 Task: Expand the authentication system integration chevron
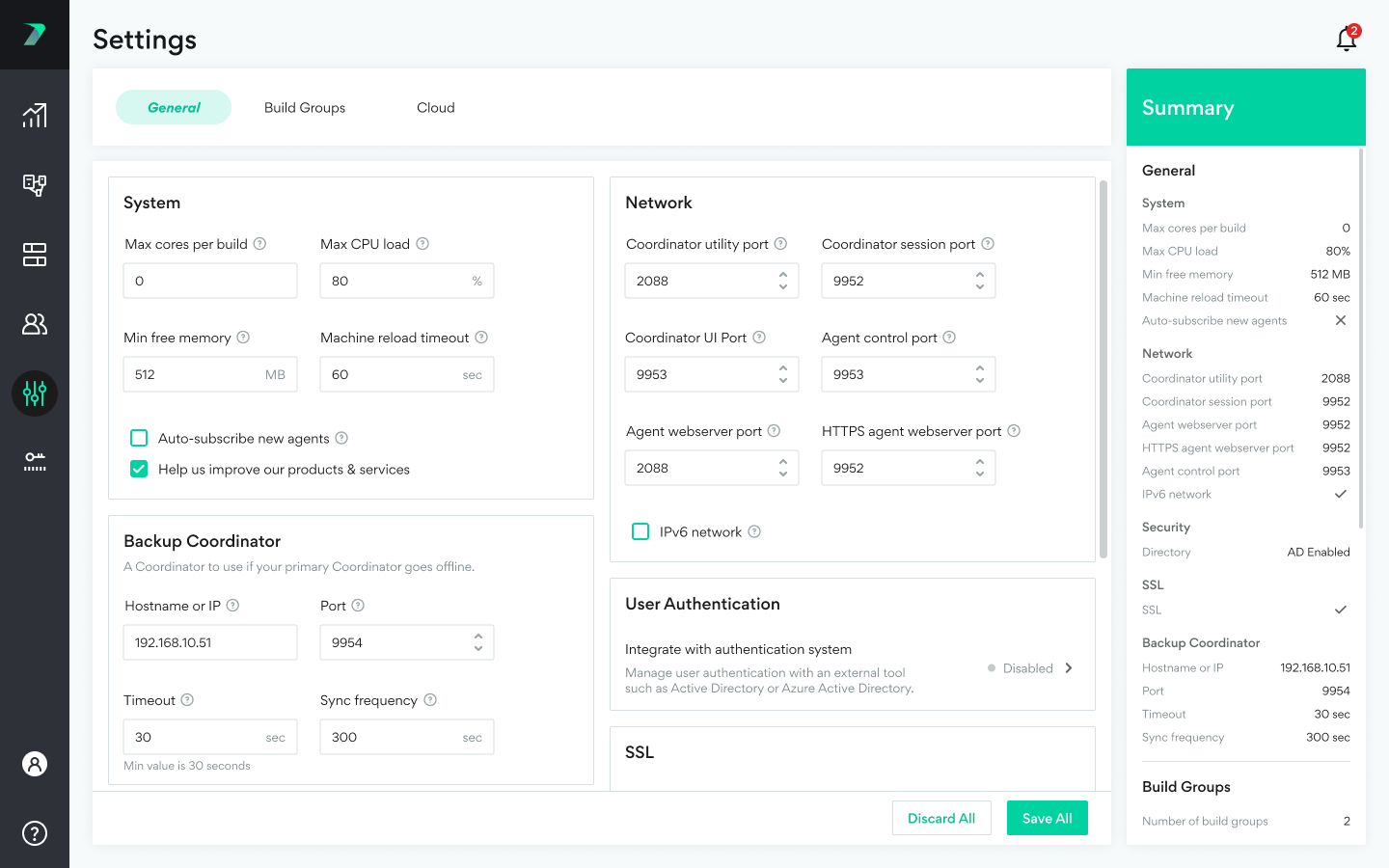tap(1069, 668)
